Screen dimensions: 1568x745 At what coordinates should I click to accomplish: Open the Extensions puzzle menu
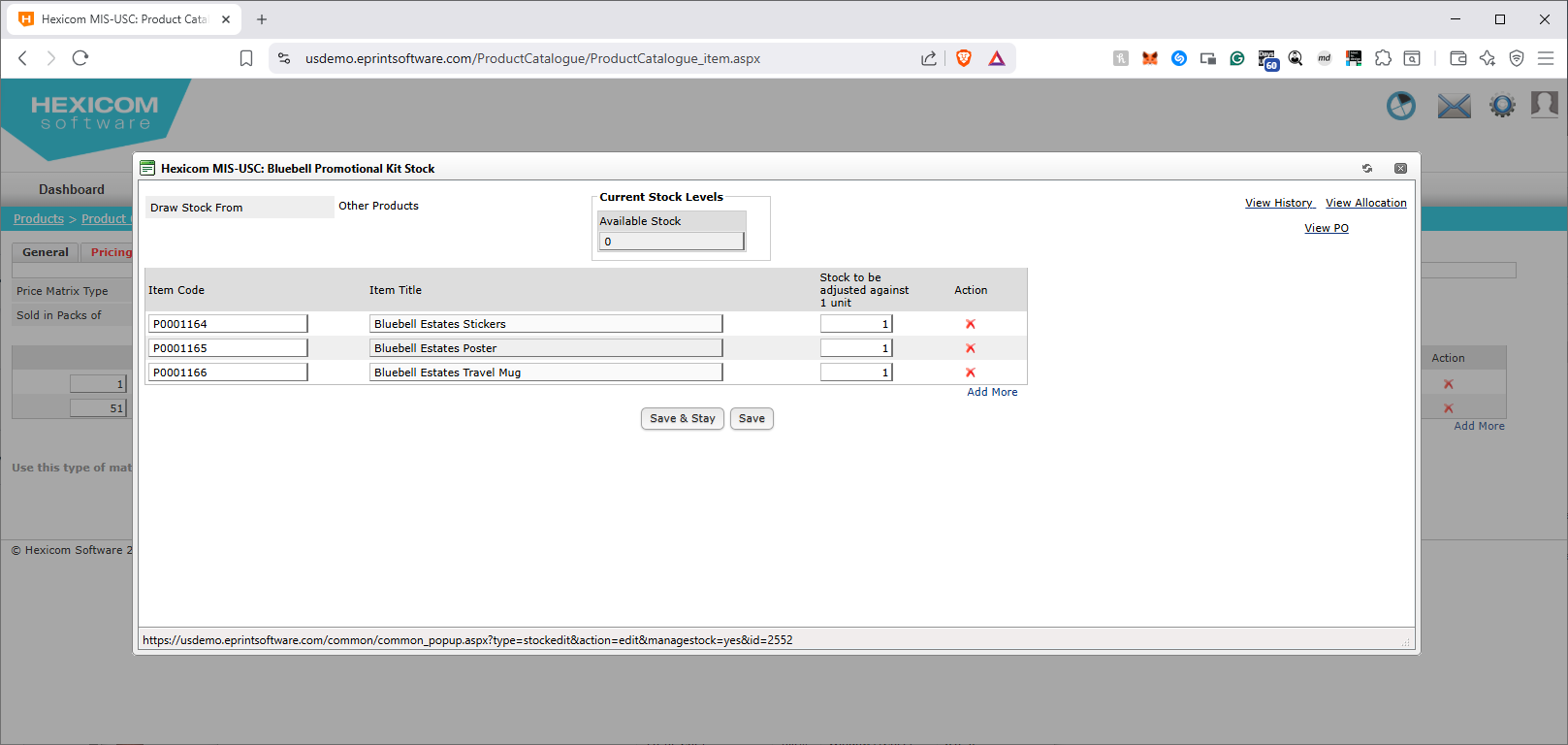(1384, 58)
